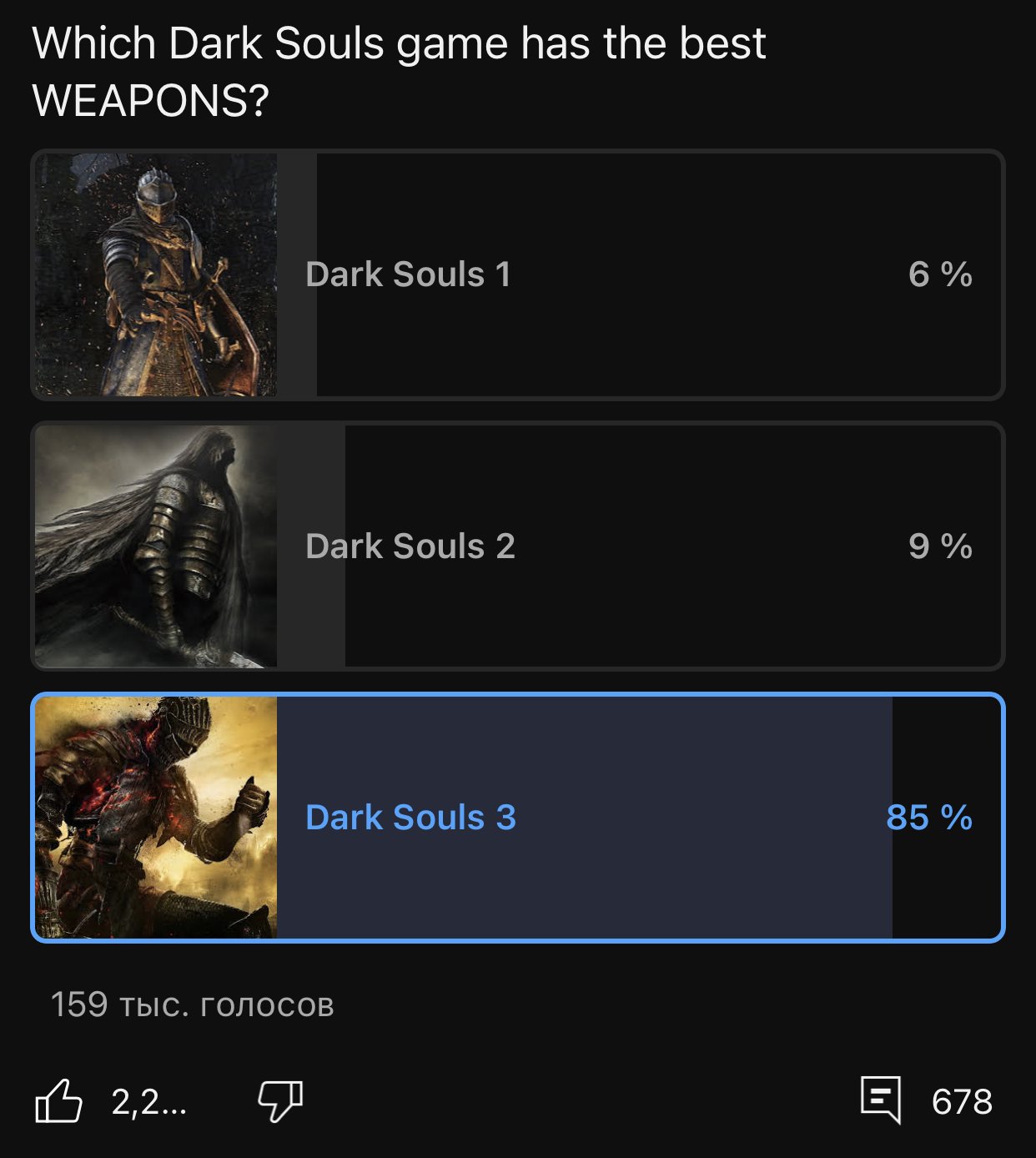Tap the thumbs-down dislike icon
The width and height of the screenshot is (1036, 1158).
280,1101
